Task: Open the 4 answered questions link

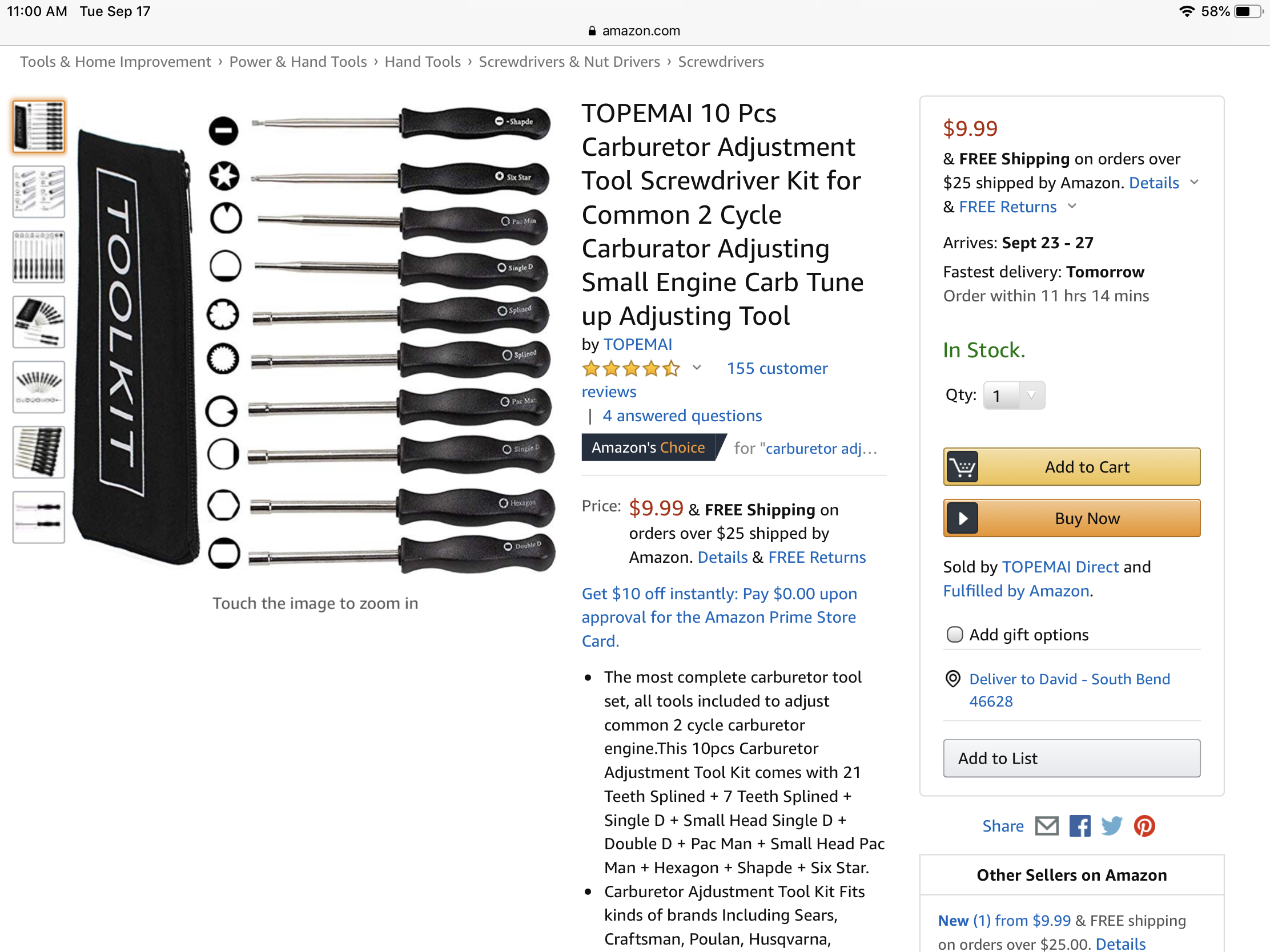Action: [x=681, y=416]
